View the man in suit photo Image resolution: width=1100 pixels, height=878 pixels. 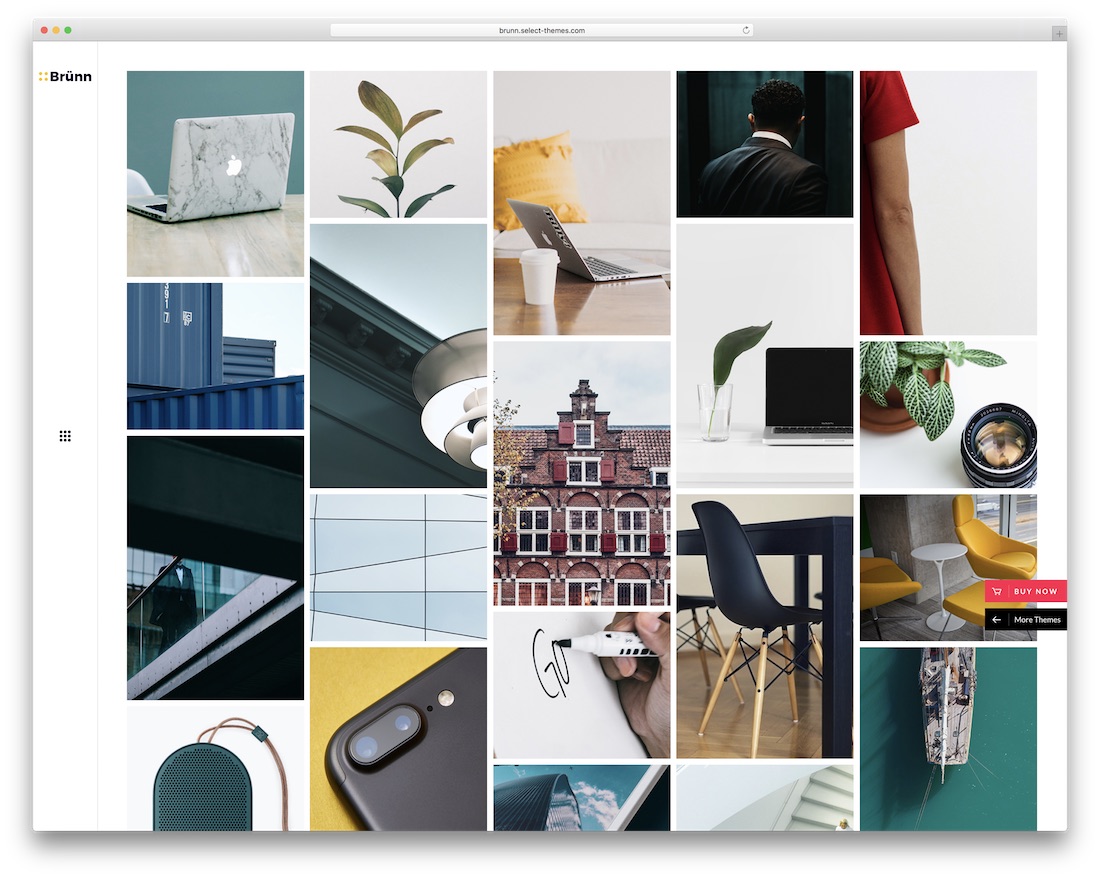coord(764,144)
